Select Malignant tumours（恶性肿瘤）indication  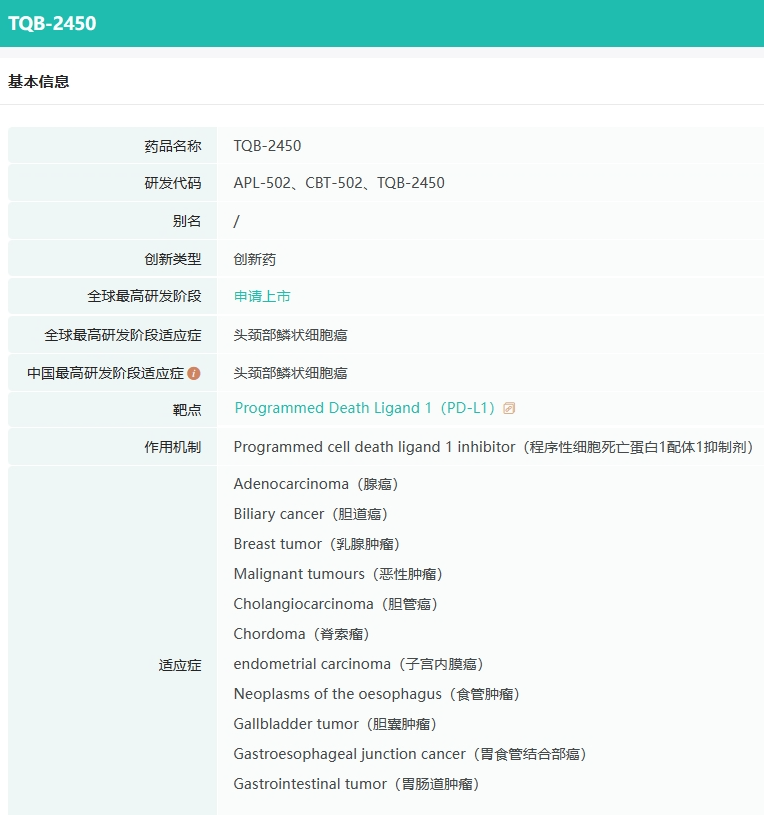pyautogui.click(x=338, y=574)
